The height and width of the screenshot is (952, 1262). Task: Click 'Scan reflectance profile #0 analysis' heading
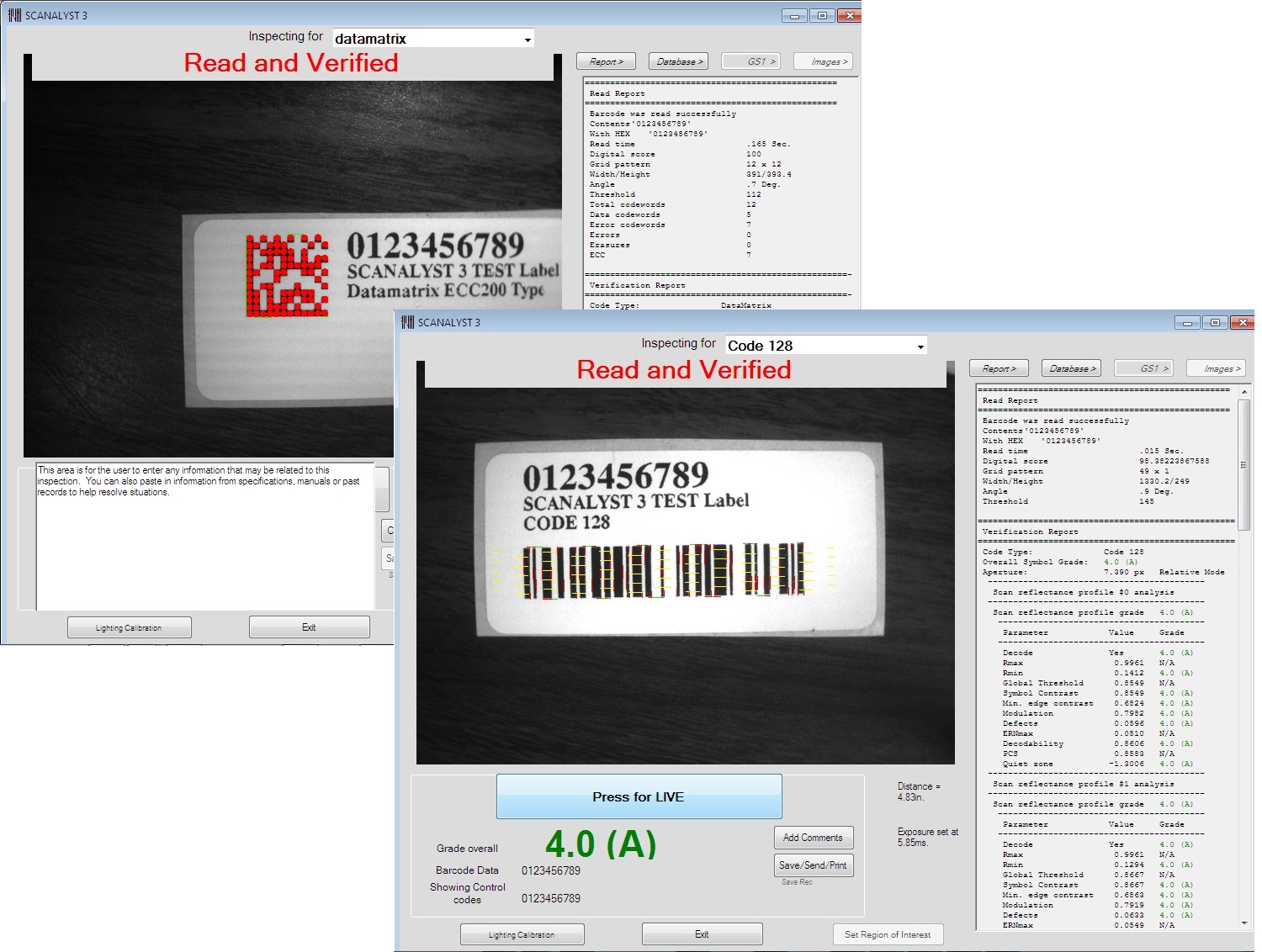coord(1083,592)
